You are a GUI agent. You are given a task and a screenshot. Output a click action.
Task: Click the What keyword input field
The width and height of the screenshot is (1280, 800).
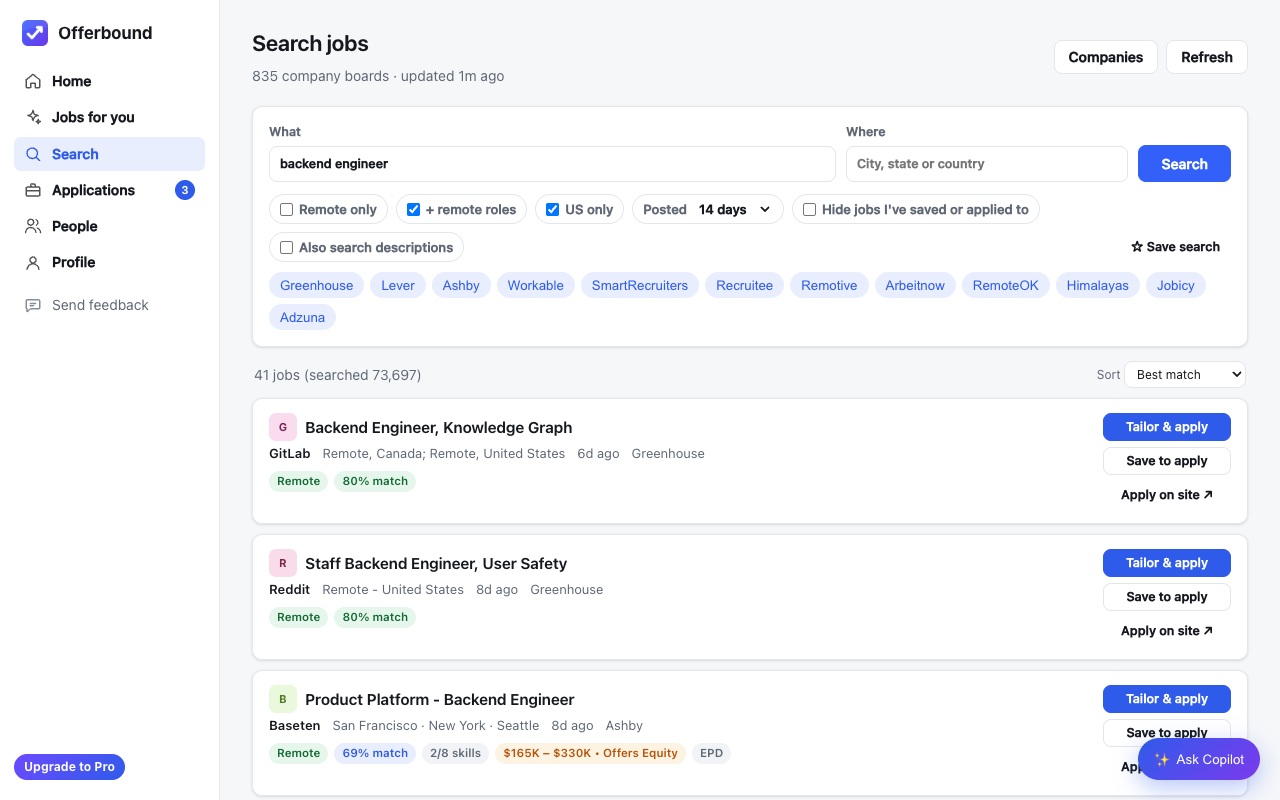[x=552, y=164]
